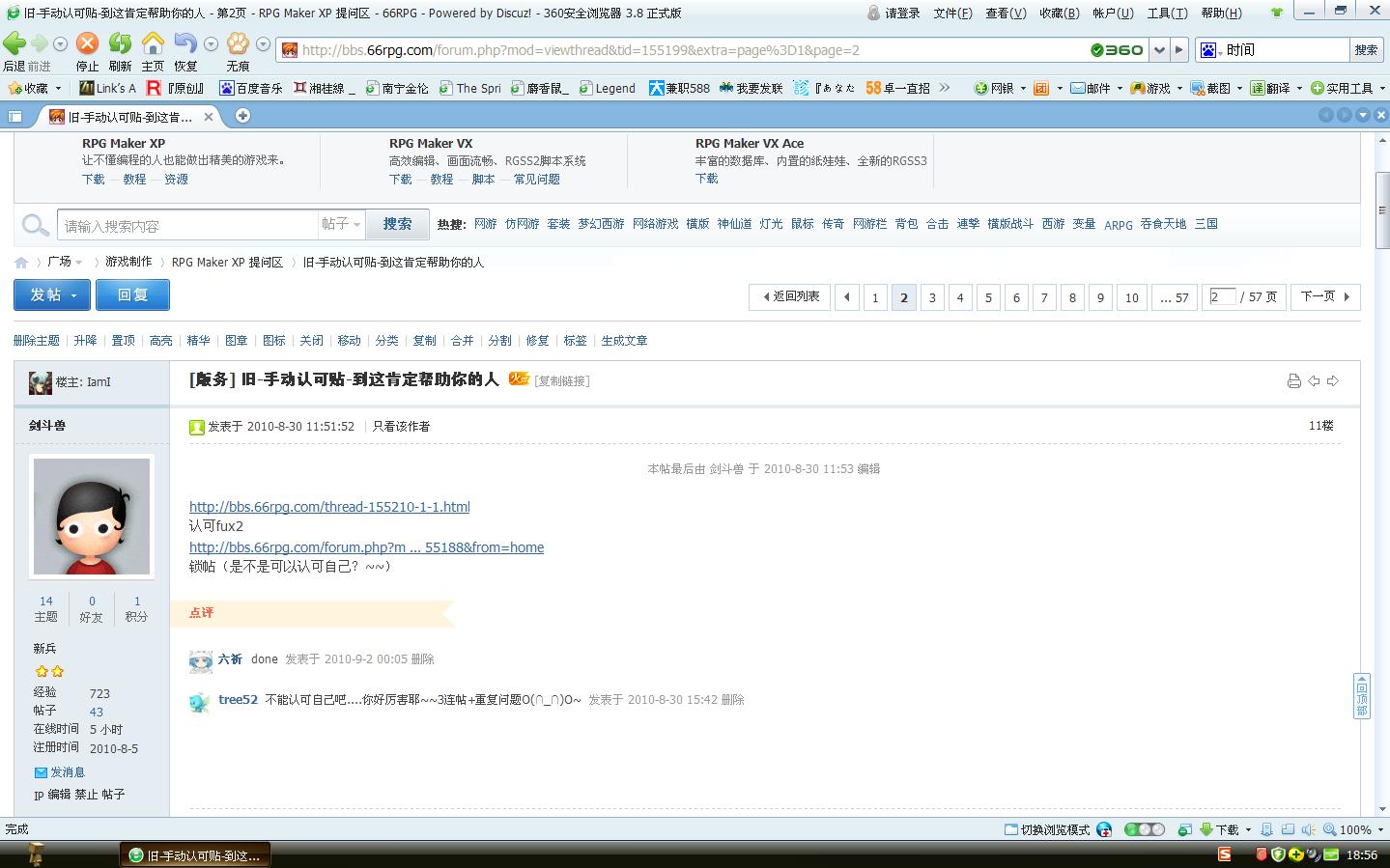Go to the homepage via 主页 icon
Image resolution: width=1390 pixels, height=868 pixels.
[153, 43]
